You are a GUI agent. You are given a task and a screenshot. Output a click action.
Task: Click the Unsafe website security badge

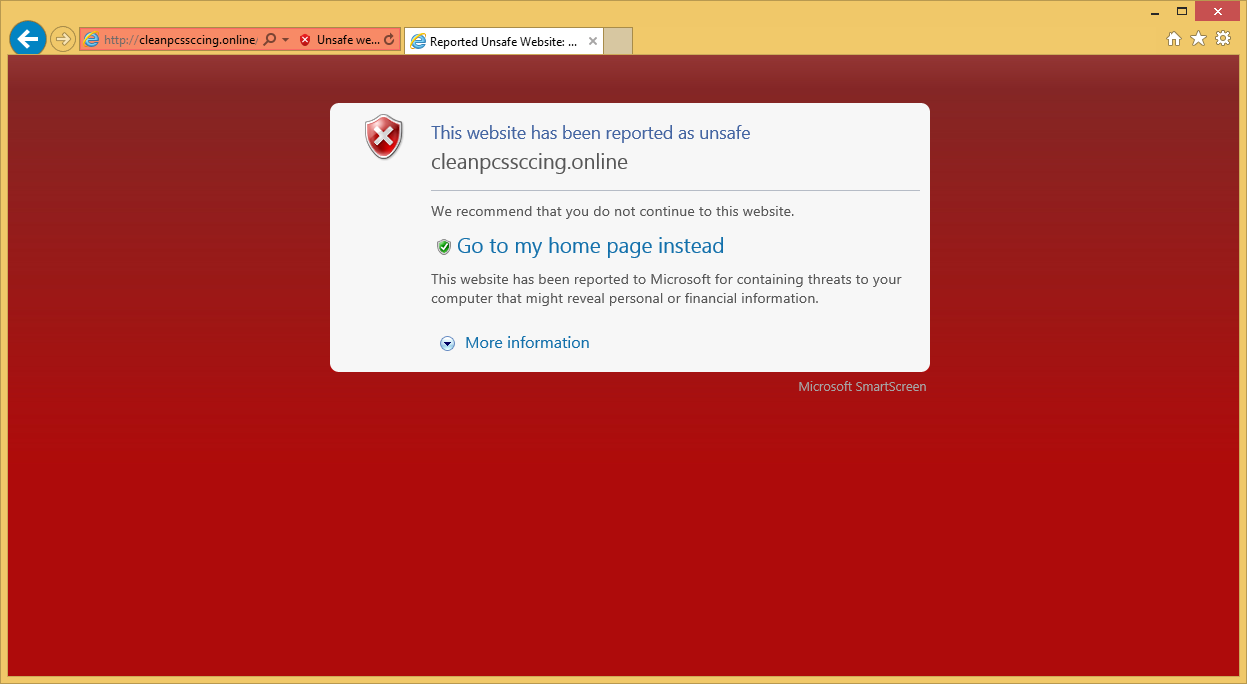[x=340, y=40]
